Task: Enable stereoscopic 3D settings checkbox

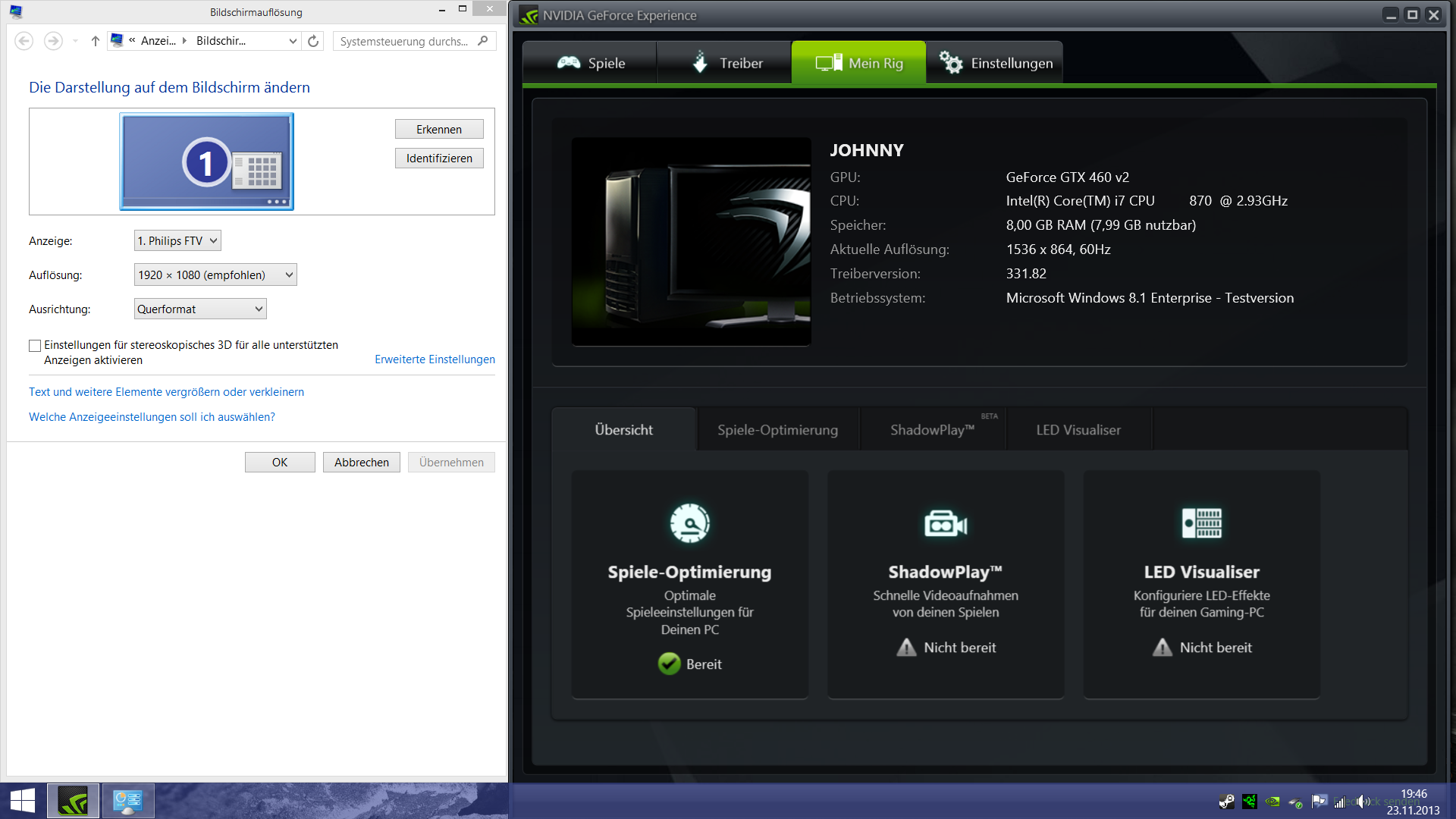Action: point(35,346)
